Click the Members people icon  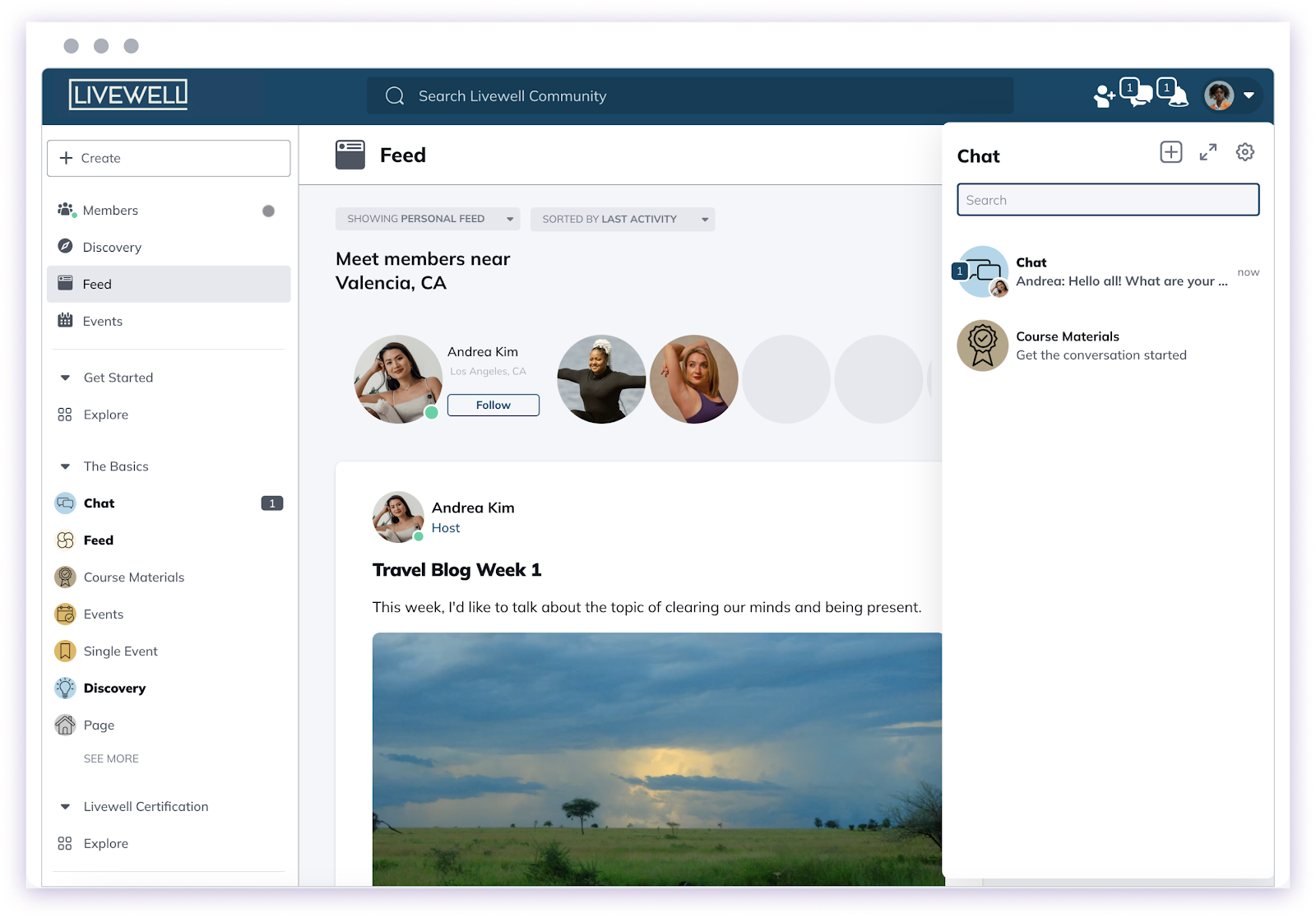tap(66, 210)
